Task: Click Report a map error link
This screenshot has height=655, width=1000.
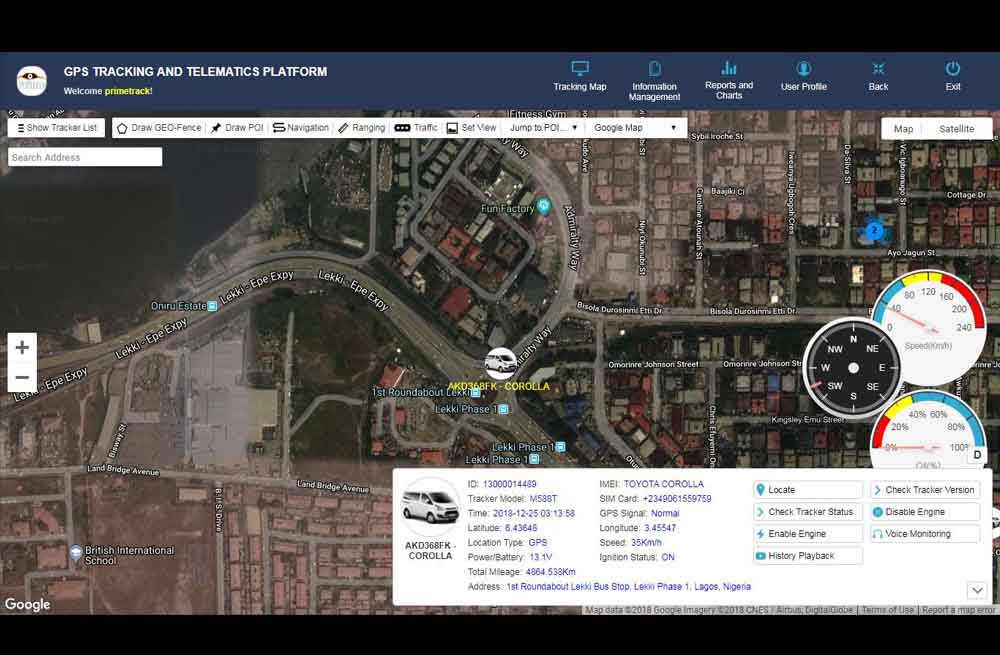Action: [x=959, y=610]
